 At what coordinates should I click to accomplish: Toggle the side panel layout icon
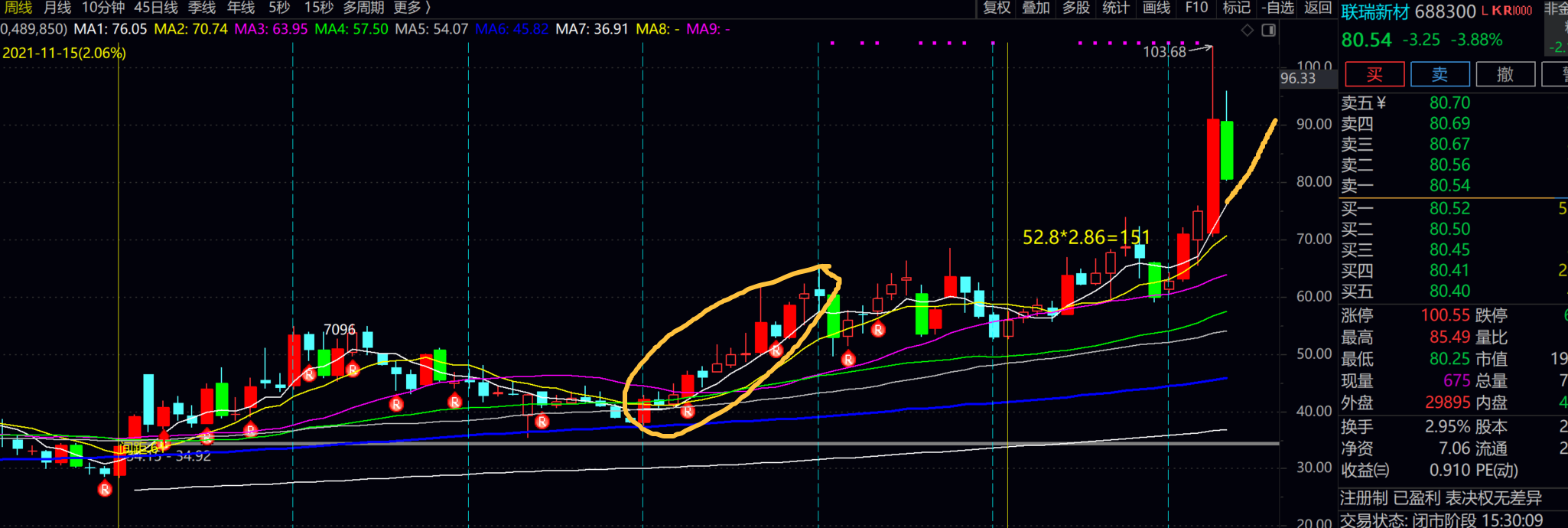point(1268,30)
